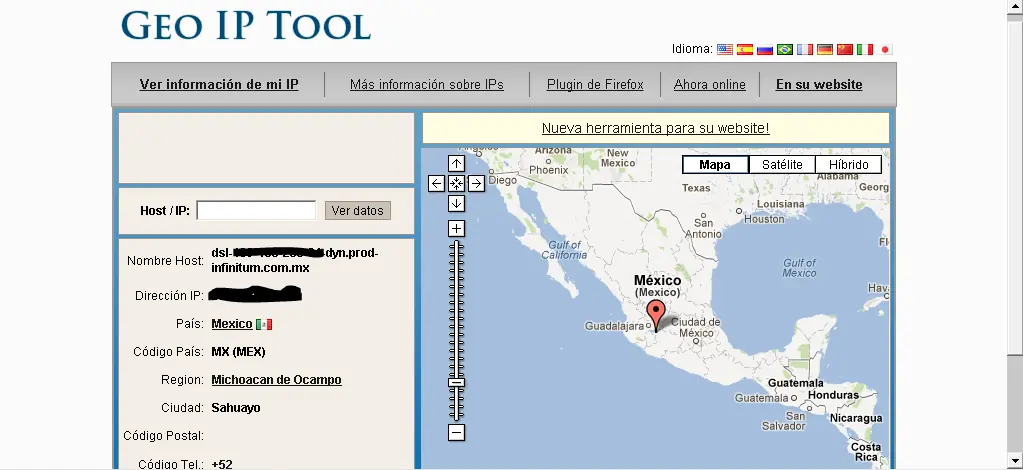This screenshot has height=470, width=1023.
Task: Click the +52 telephone code value
Action: point(222,464)
